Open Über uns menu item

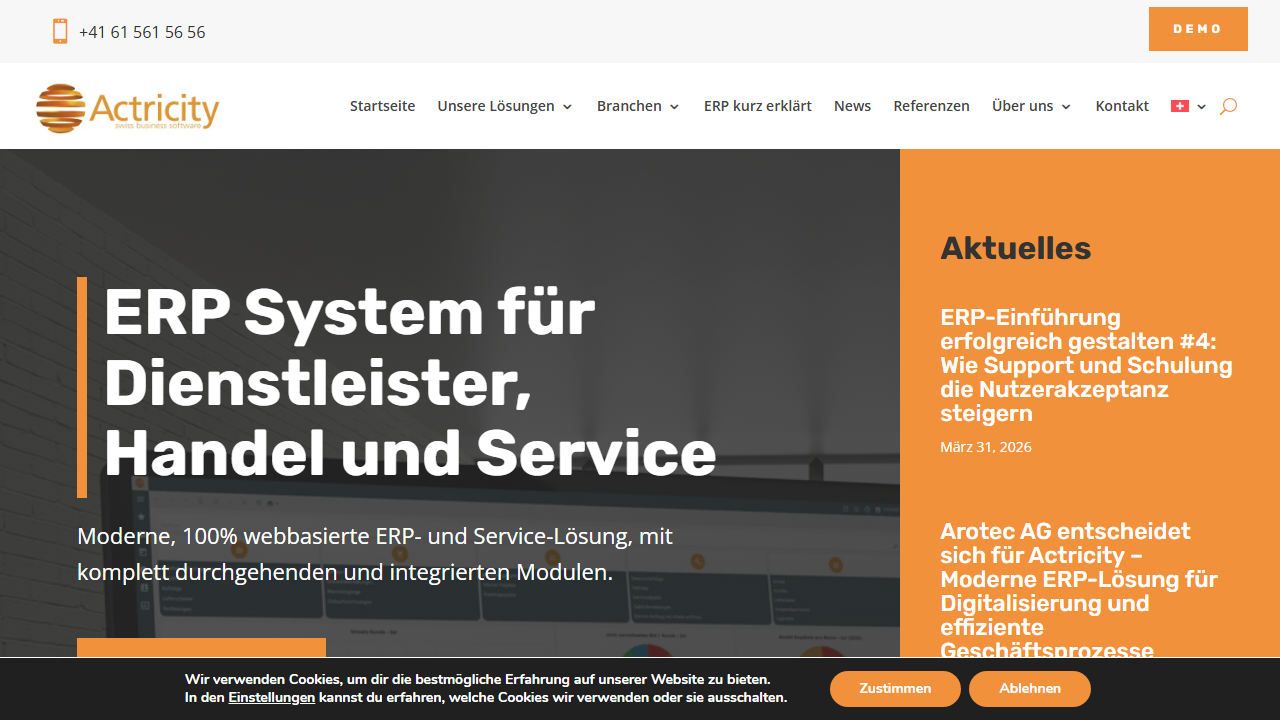point(1022,106)
